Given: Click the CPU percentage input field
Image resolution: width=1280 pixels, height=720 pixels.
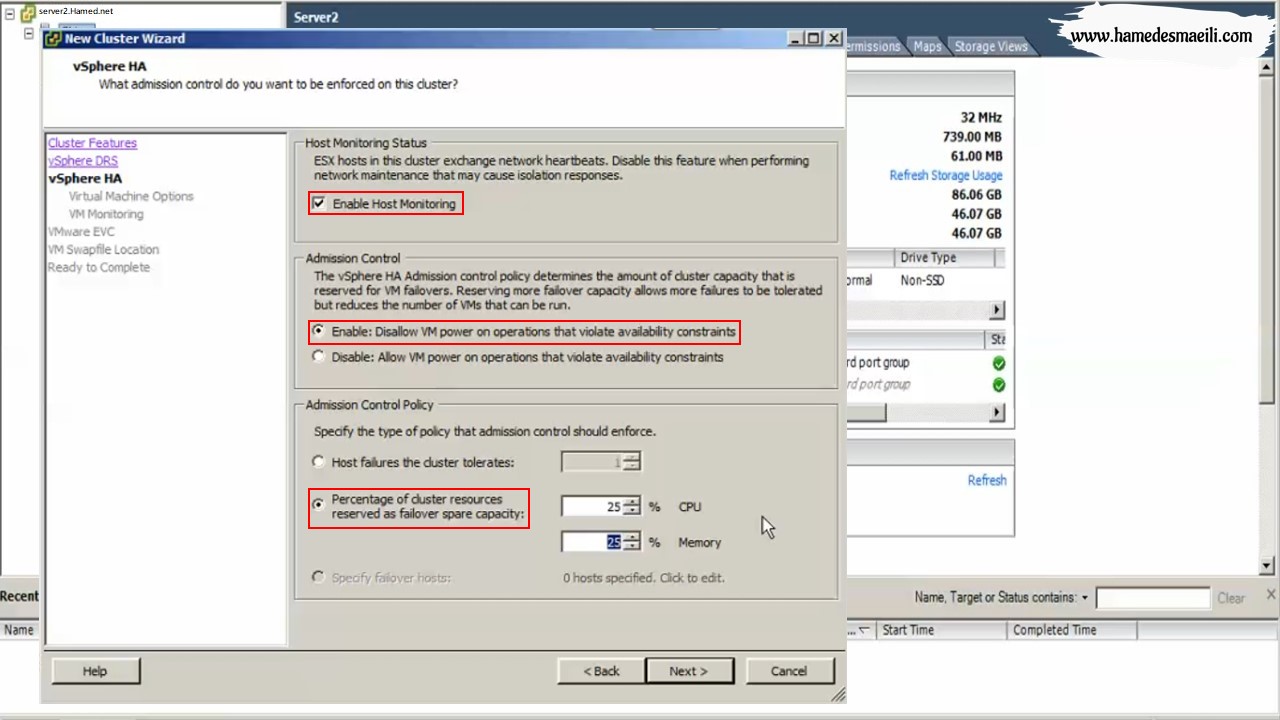Looking at the screenshot, I should tap(593, 507).
